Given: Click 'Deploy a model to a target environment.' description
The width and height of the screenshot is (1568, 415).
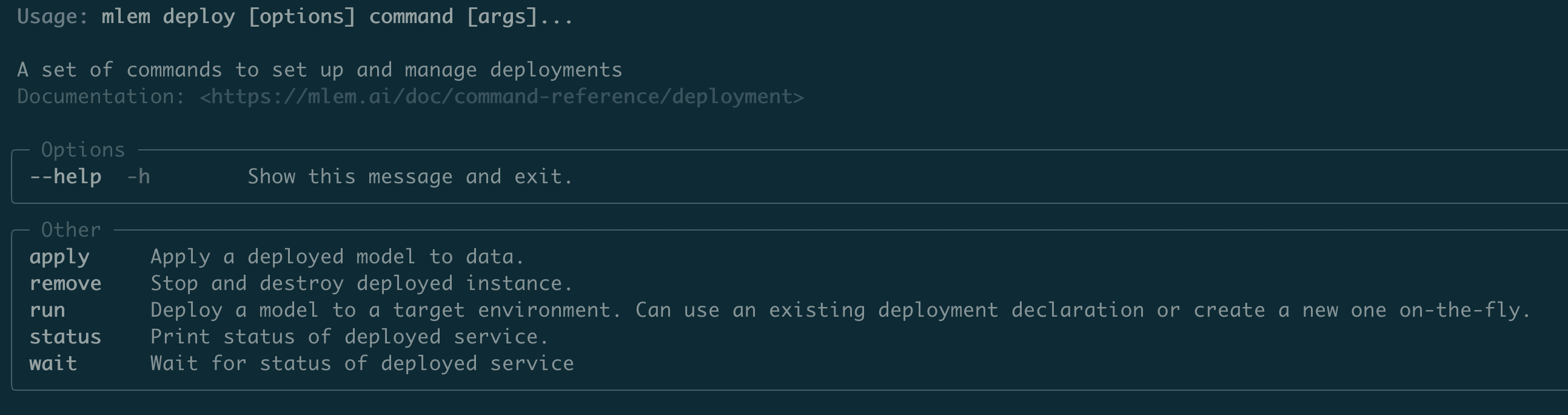Looking at the screenshot, I should pyautogui.click(x=386, y=310).
